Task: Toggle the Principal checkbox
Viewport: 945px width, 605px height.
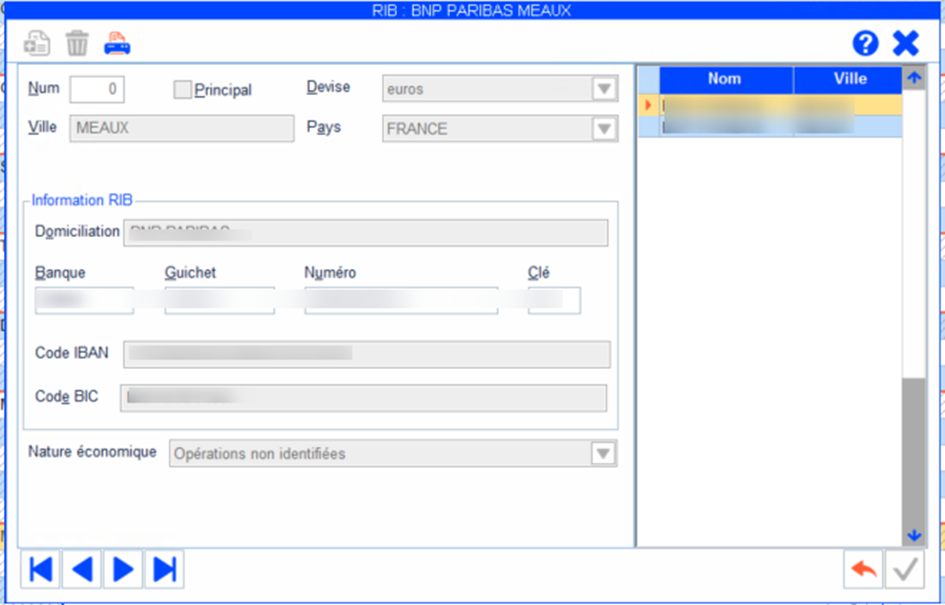Action: [182, 90]
